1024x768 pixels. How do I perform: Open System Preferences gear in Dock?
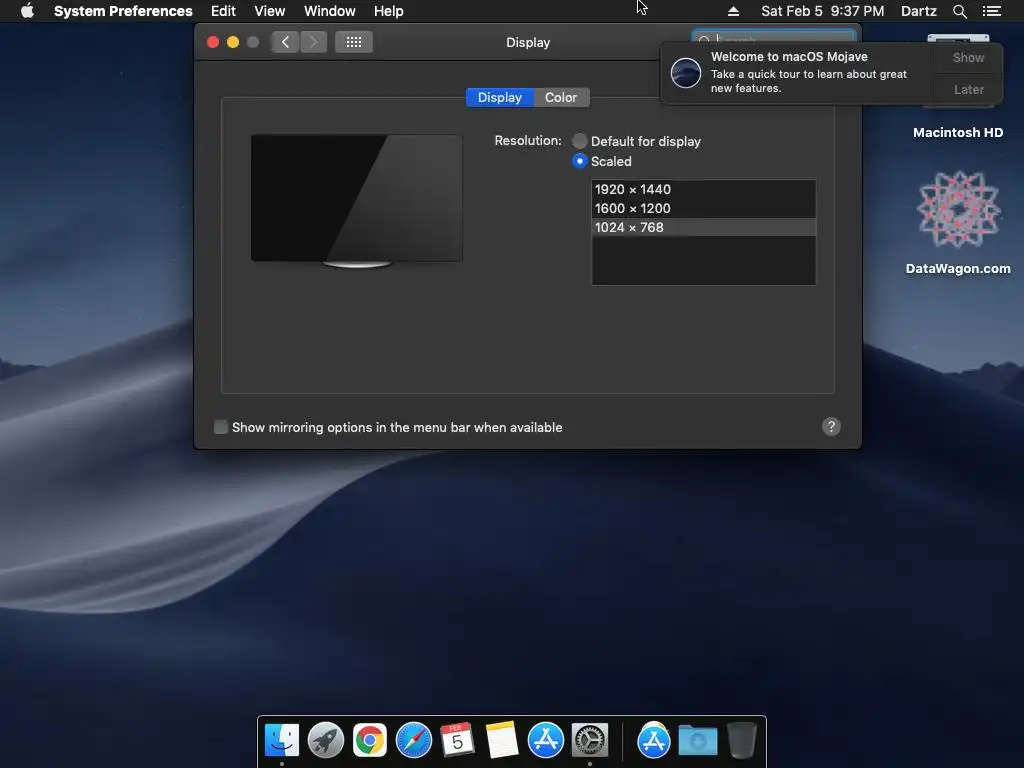point(590,741)
